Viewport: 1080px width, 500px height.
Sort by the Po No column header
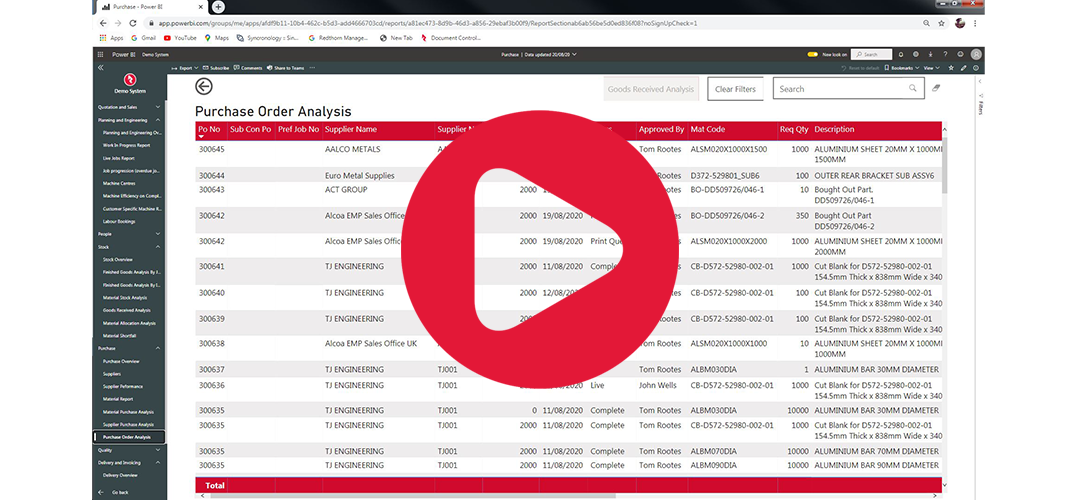click(209, 129)
